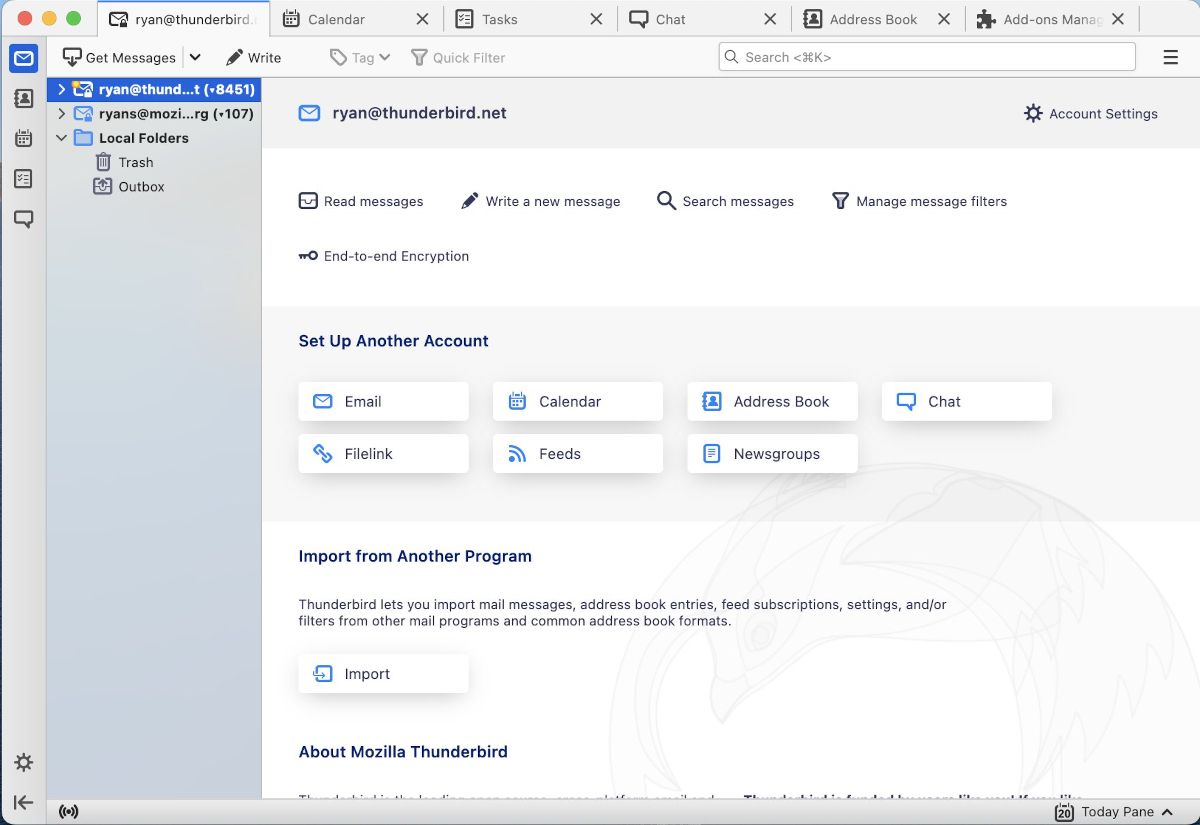Set up a Feeds account

[x=578, y=453]
